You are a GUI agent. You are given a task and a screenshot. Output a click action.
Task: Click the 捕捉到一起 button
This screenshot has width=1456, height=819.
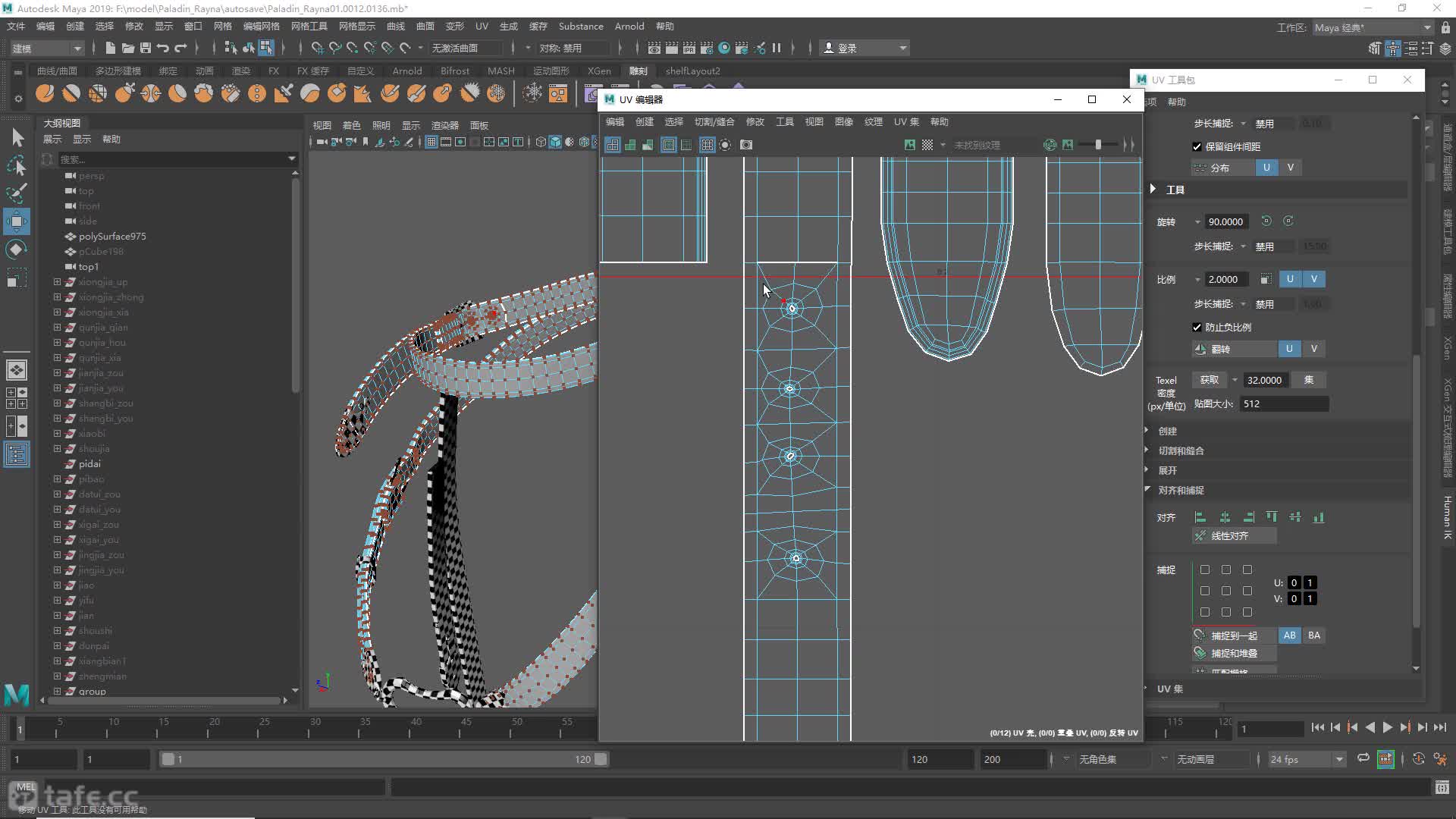(x=1234, y=635)
